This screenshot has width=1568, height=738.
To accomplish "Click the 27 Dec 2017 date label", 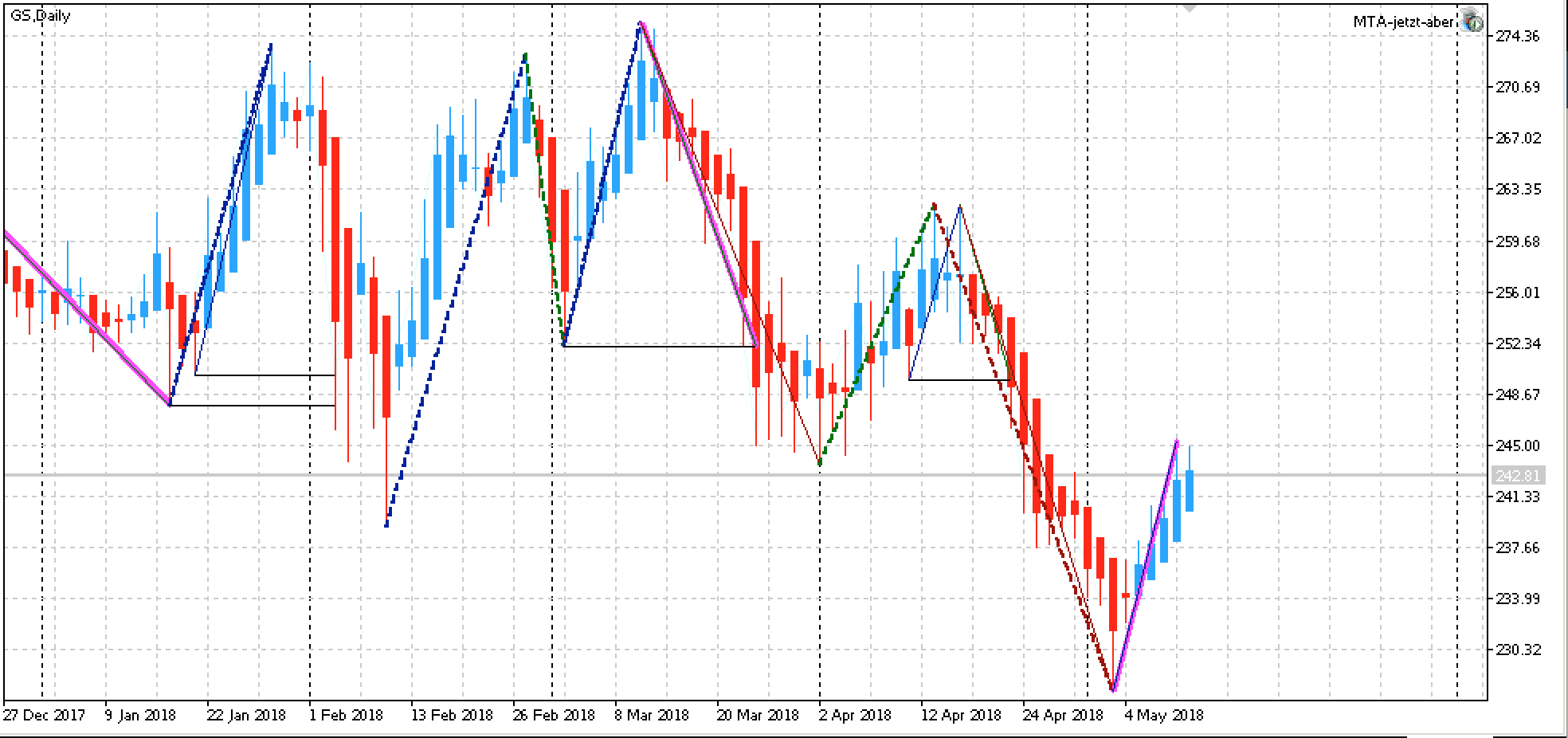I will pos(44,715).
